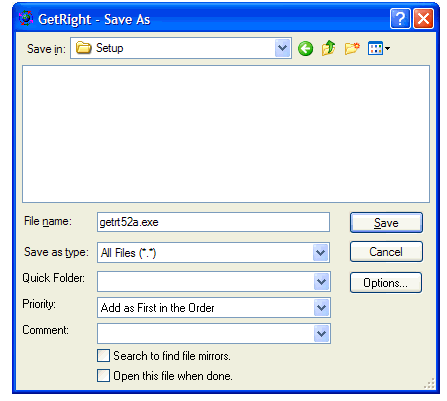The height and width of the screenshot is (401, 447).
Task: Open the View menu icon
Action: 379,49
